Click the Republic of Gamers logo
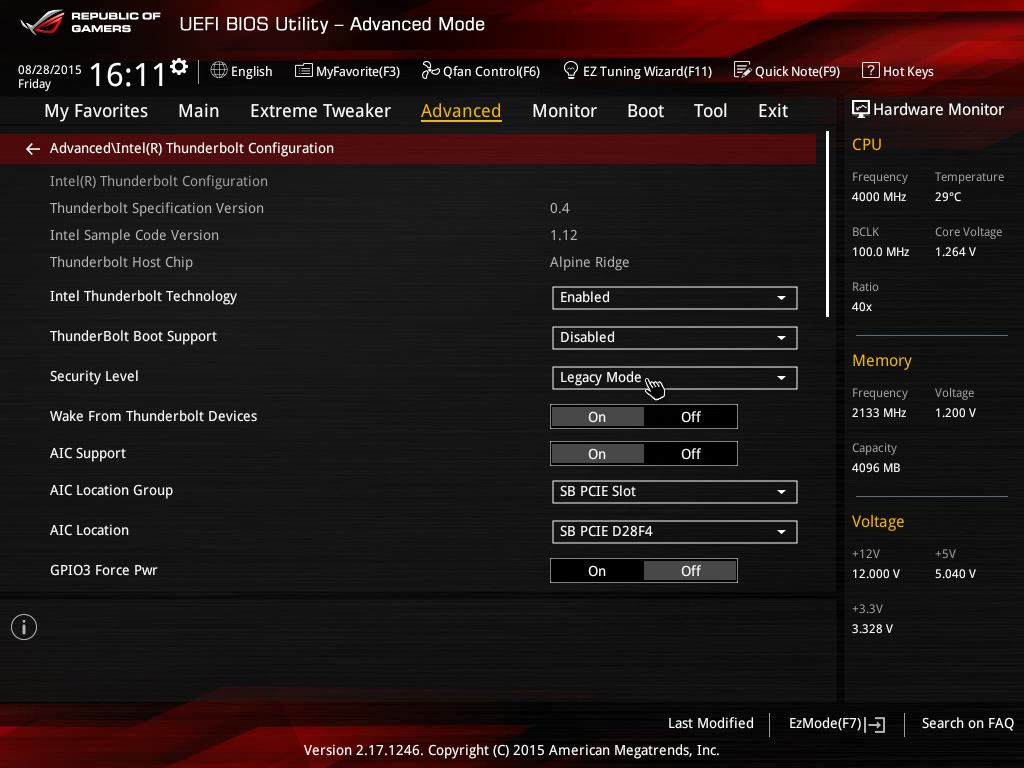The width and height of the screenshot is (1024, 768). pos(90,22)
